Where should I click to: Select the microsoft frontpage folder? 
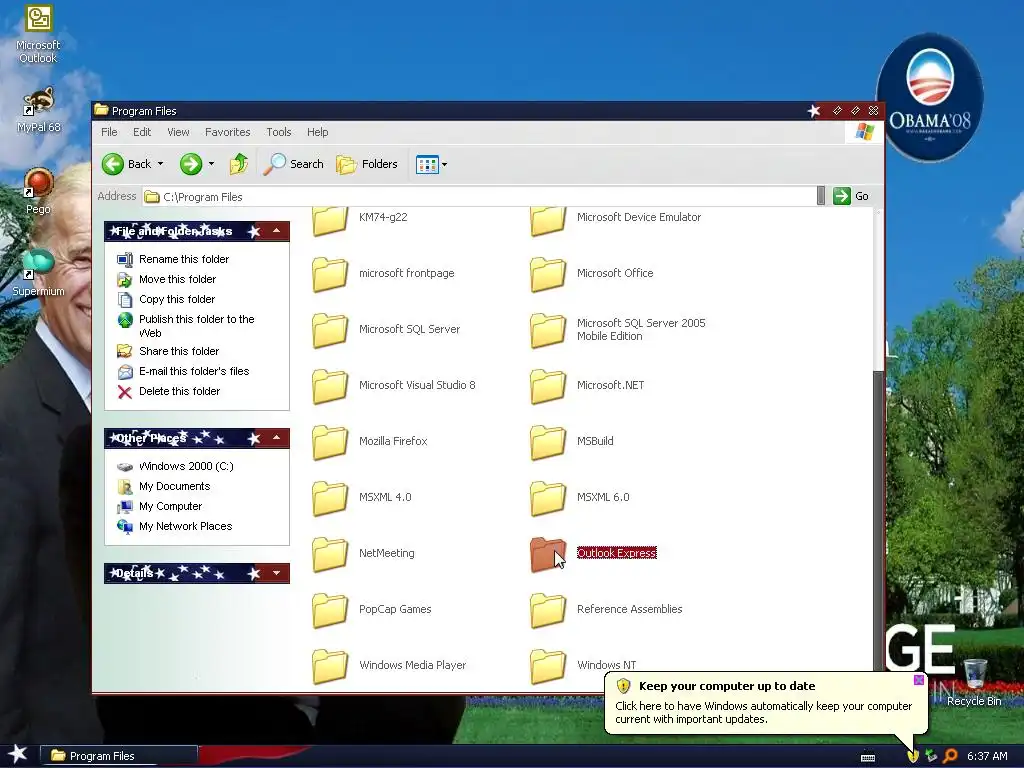click(383, 274)
